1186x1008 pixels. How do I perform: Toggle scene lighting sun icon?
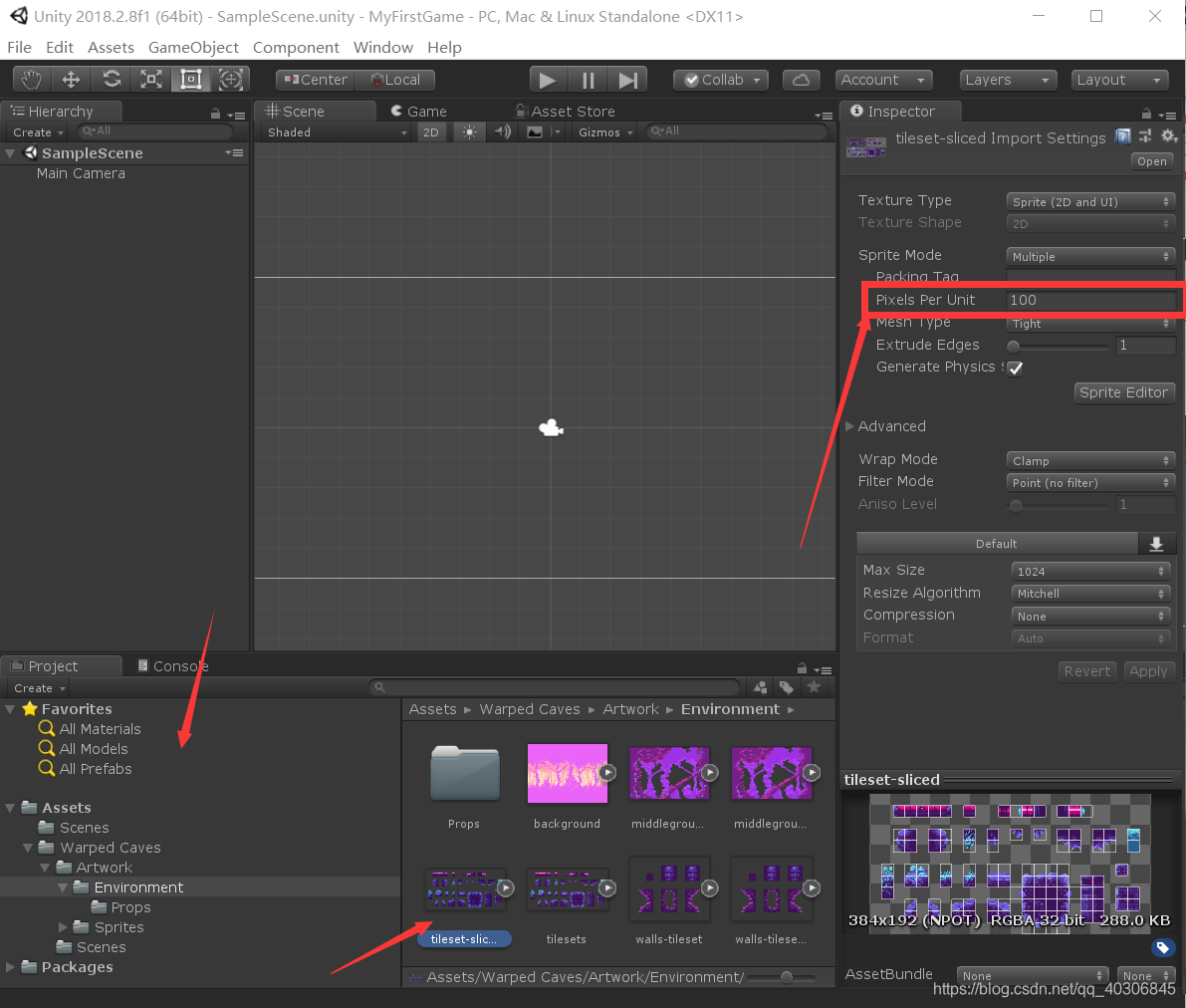tap(470, 132)
